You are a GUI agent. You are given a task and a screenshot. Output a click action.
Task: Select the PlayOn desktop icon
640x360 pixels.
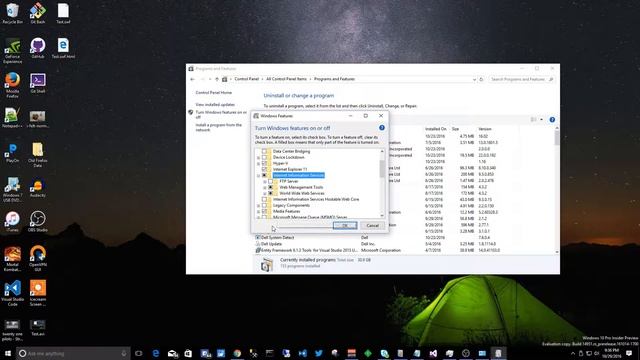pyautogui.click(x=12, y=152)
